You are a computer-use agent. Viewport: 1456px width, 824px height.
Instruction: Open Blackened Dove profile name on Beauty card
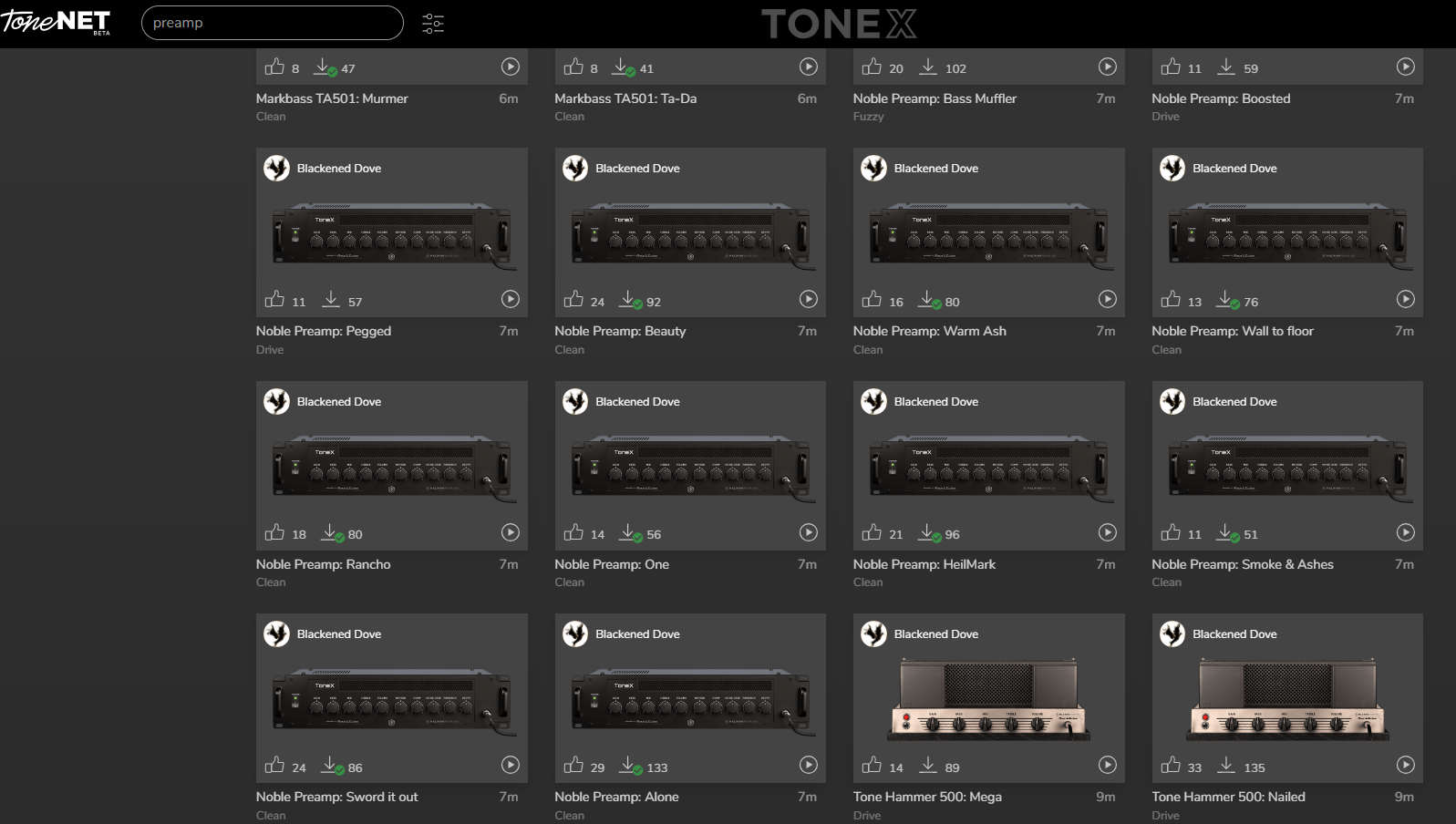pyautogui.click(x=637, y=169)
